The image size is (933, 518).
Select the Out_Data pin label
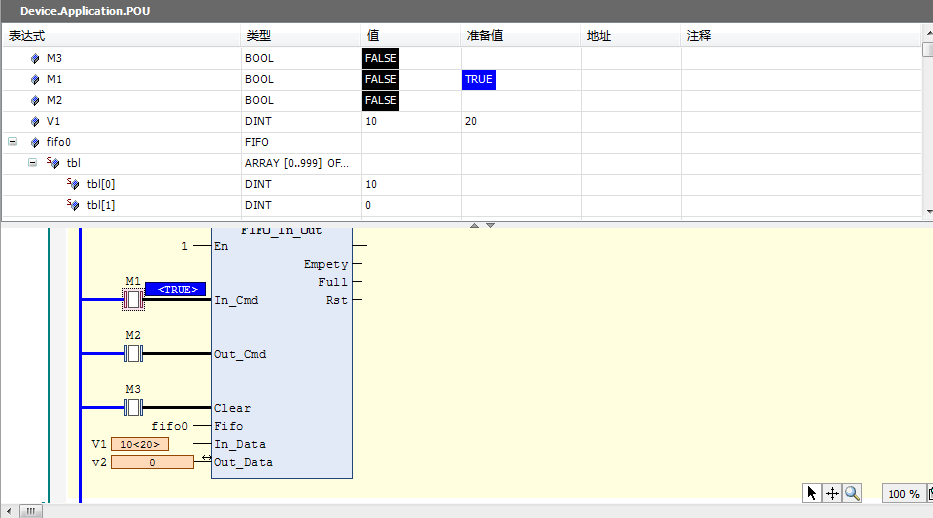pyautogui.click(x=243, y=462)
